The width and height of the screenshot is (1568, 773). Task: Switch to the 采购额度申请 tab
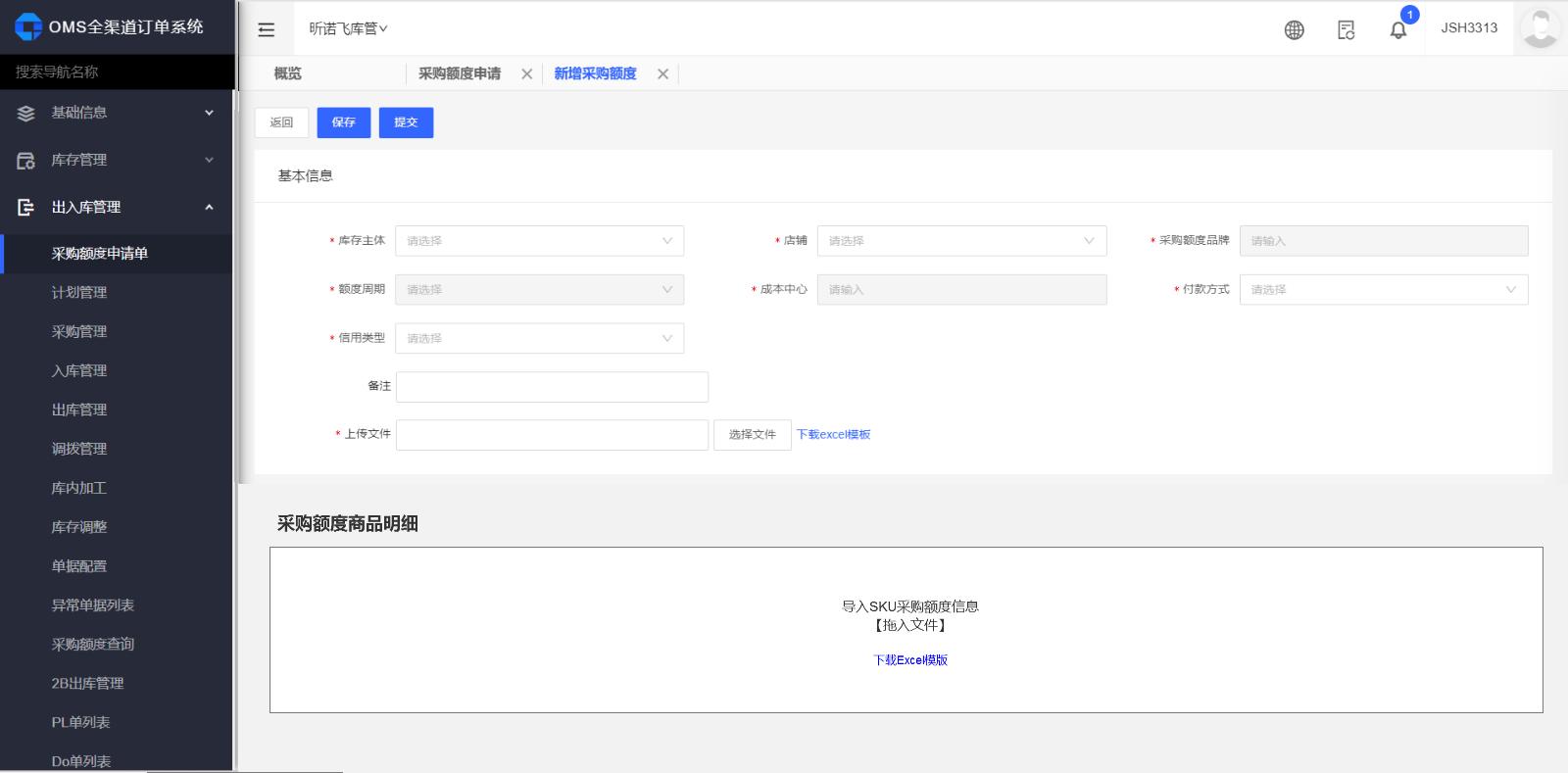(x=460, y=73)
